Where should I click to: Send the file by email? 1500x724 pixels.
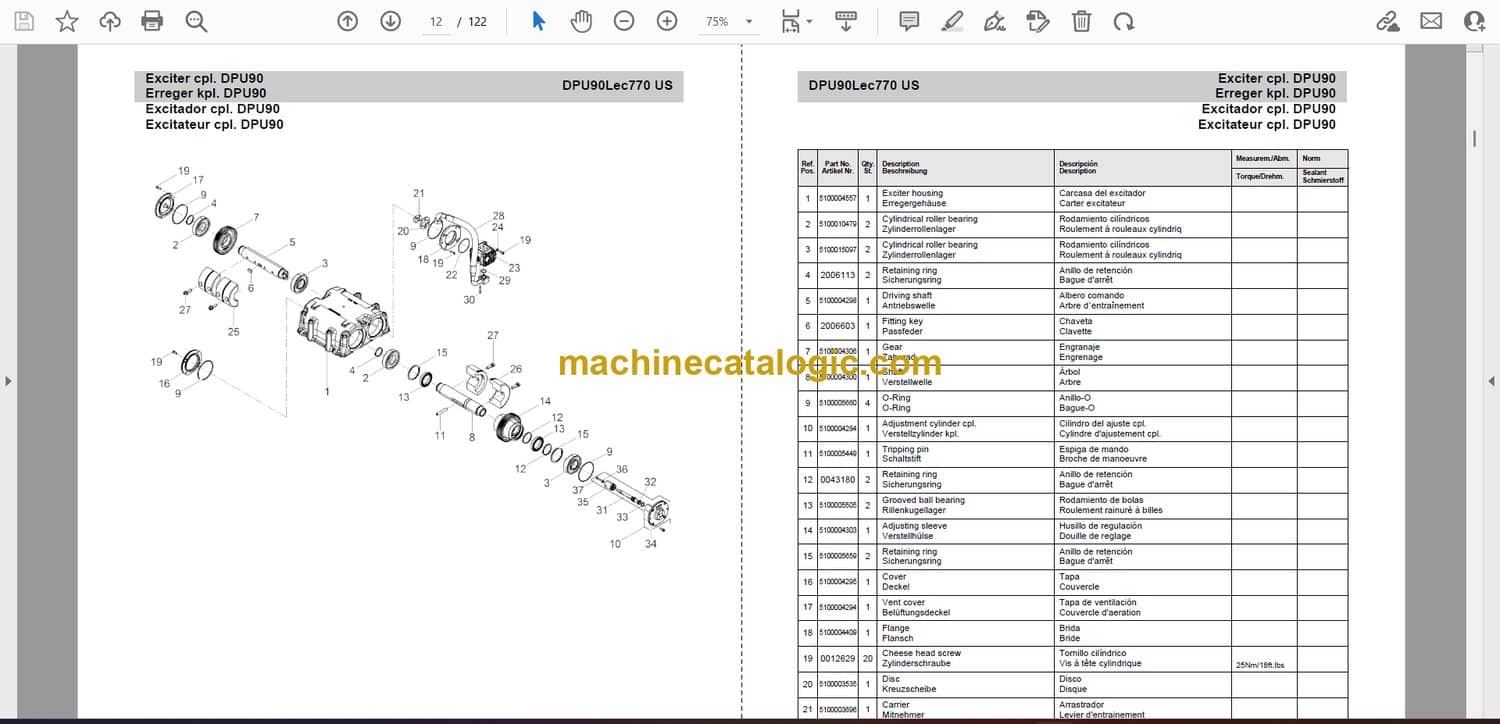[1431, 21]
